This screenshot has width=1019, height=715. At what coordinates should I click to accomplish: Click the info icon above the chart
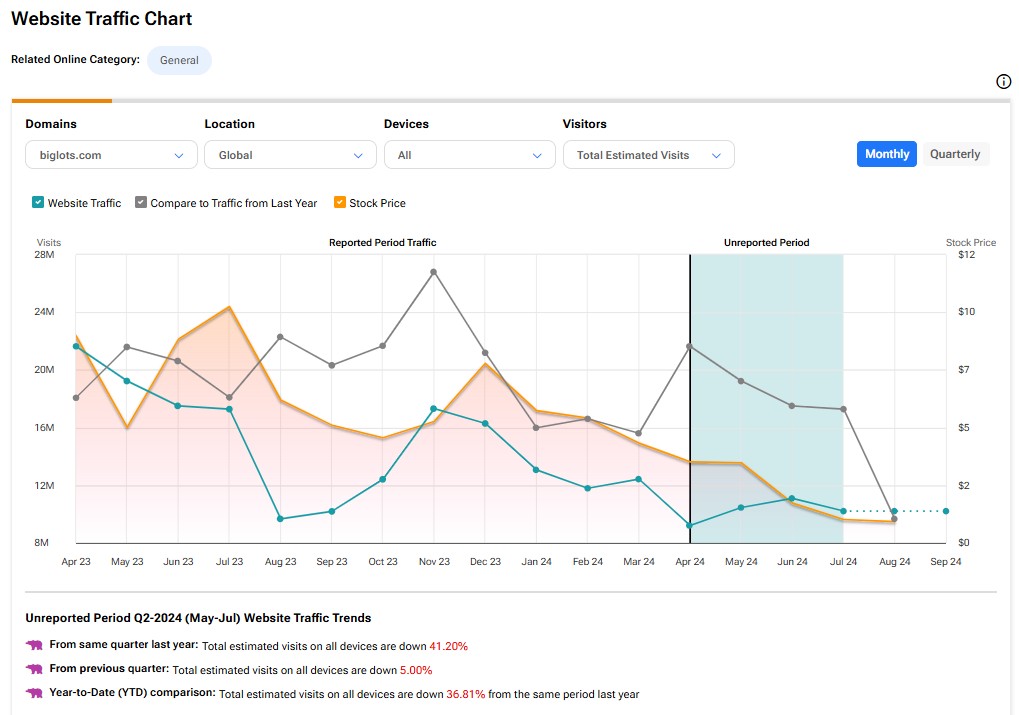point(1004,82)
